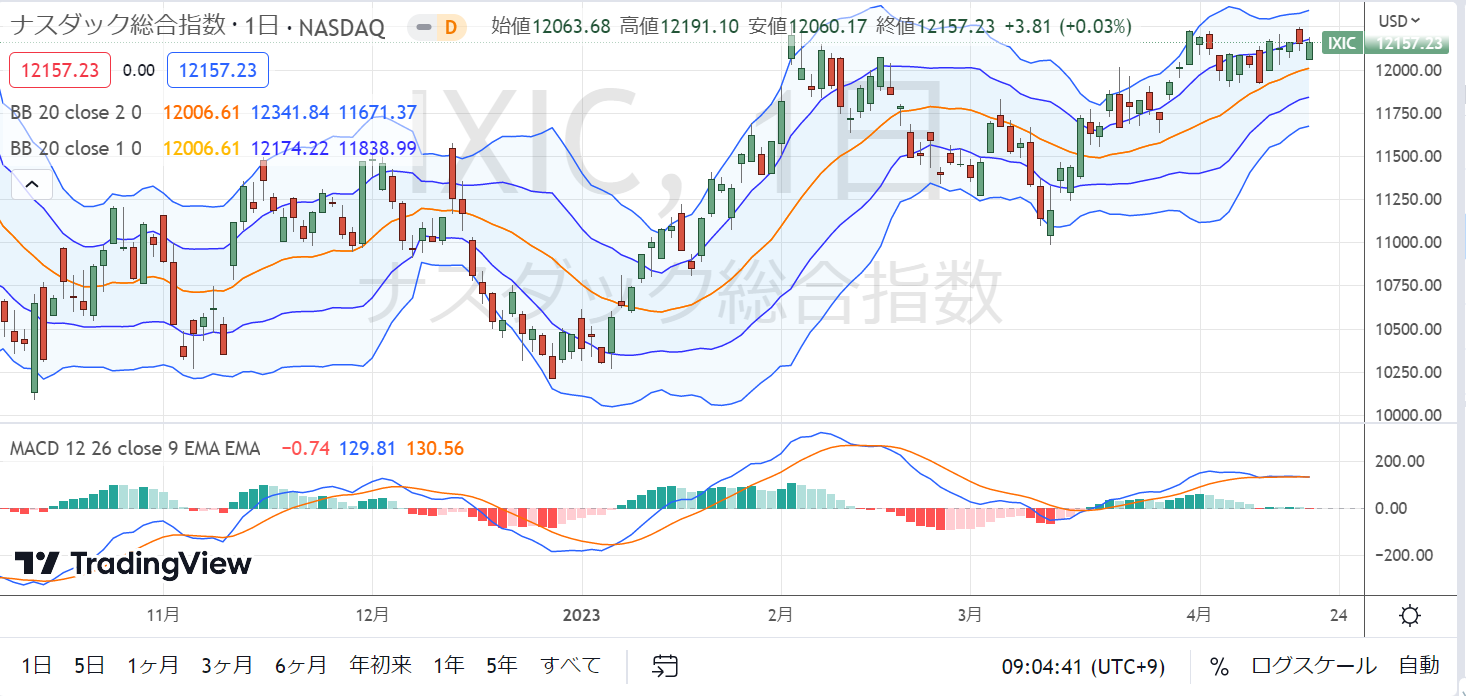Image resolution: width=1466 pixels, height=696 pixels.
Task: Click the +3.81 (+0.03%) change value
Action: click(x=1068, y=26)
